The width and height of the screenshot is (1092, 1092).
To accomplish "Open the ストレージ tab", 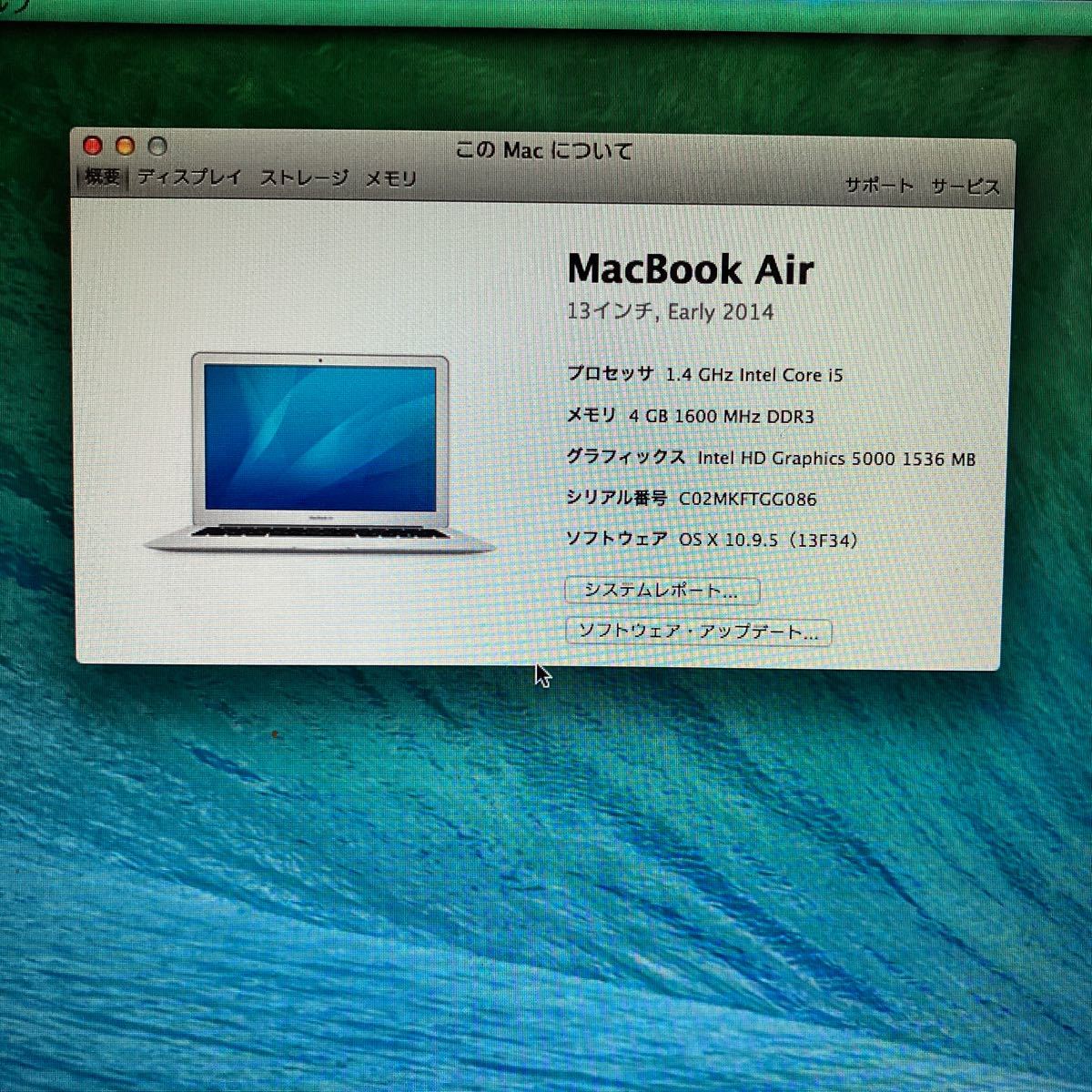I will pos(304,178).
